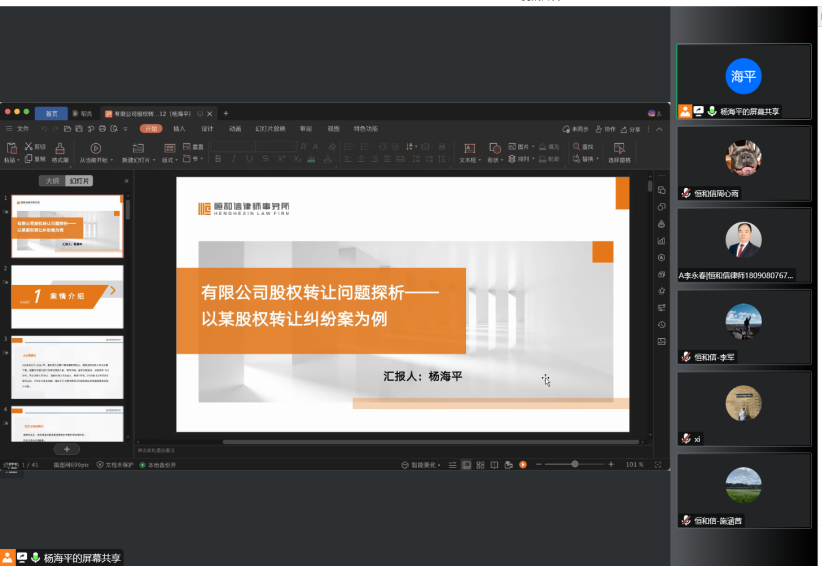
Task: Click the Star icon in right sidebar
Action: (662, 291)
